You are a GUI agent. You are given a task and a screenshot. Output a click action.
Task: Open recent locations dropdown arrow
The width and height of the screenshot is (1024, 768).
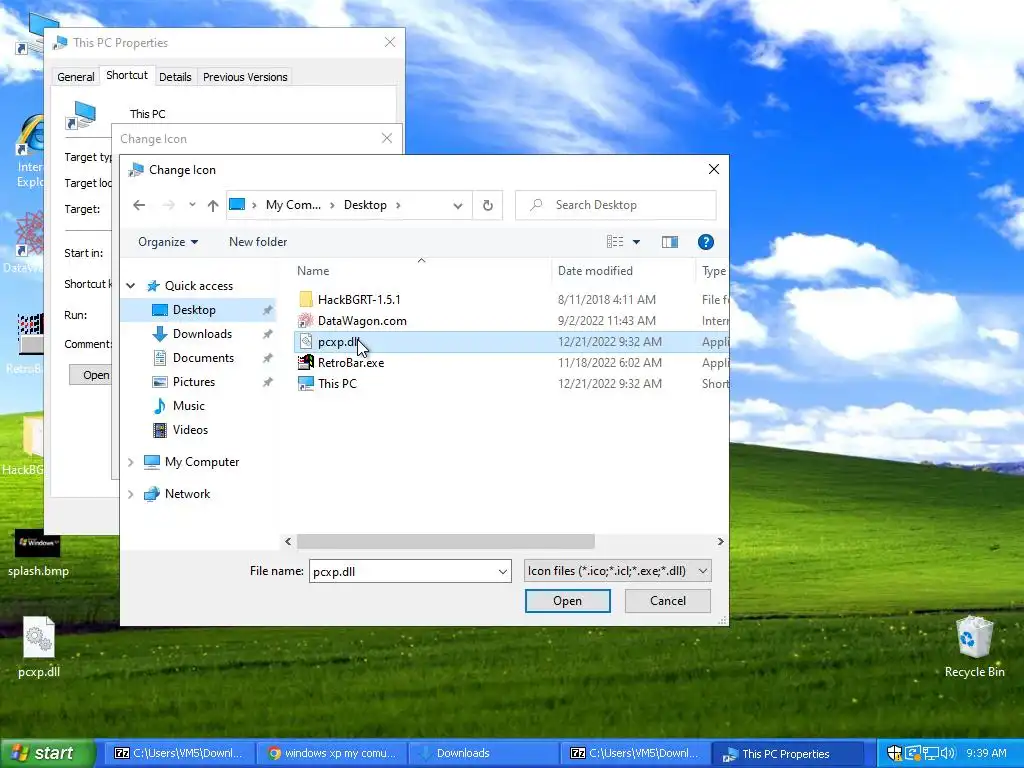pyautogui.click(x=192, y=205)
